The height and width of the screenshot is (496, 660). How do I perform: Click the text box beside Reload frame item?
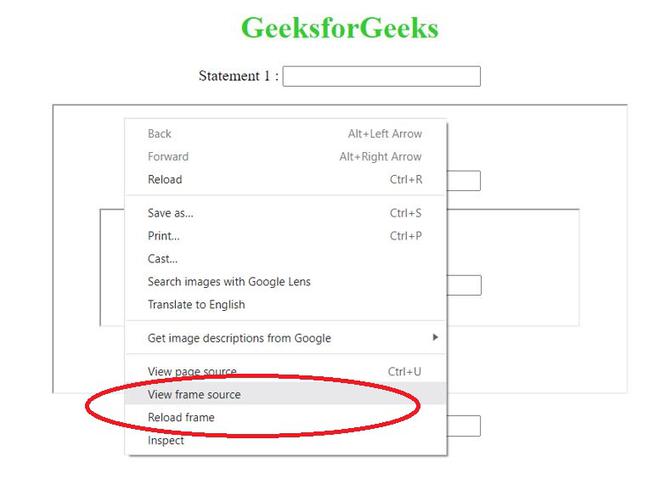465,426
